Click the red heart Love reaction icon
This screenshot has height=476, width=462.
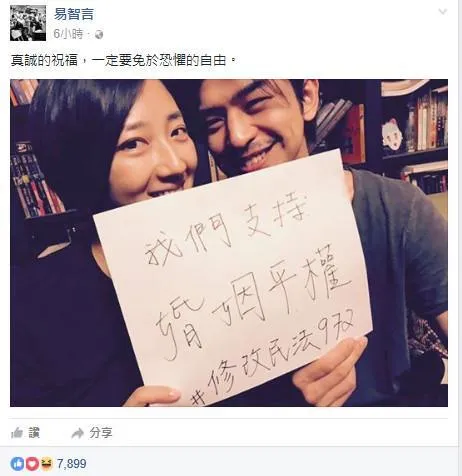pos(32,464)
